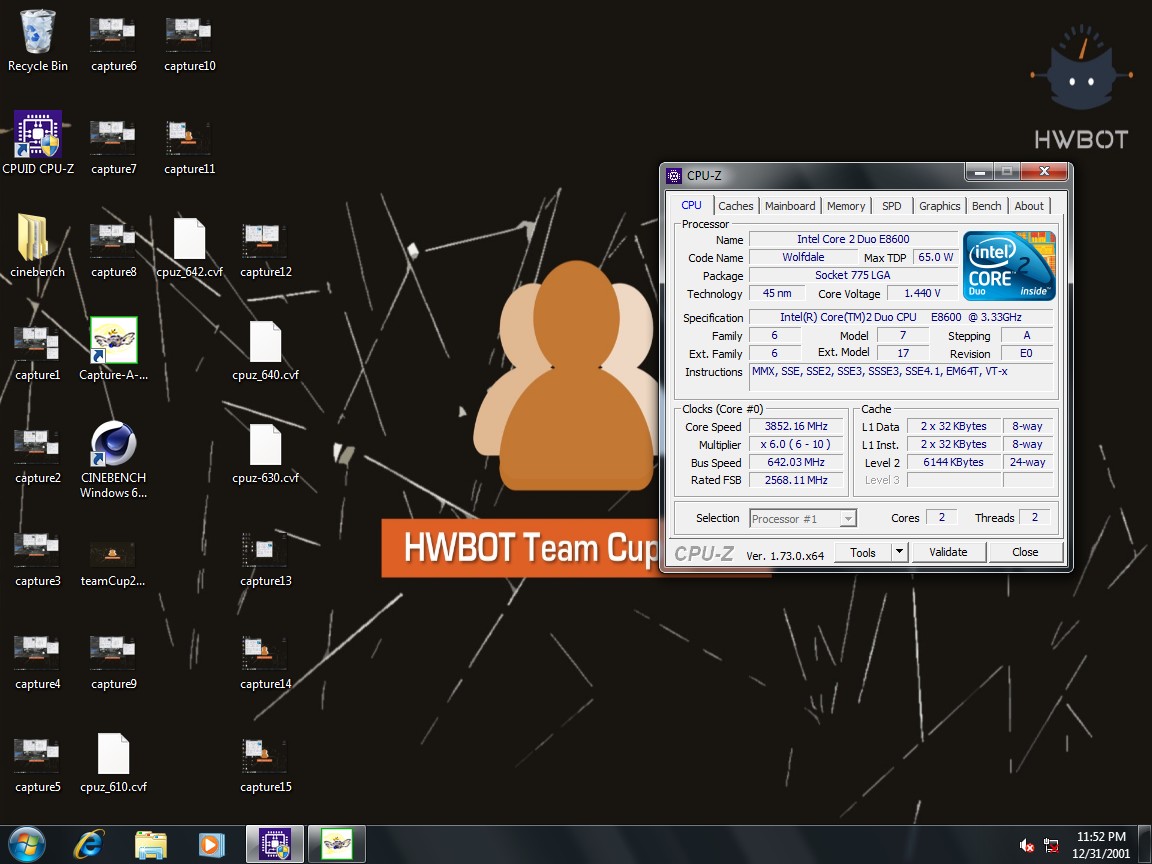The image size is (1152, 864).
Task: Open the Bench tab
Action: coord(987,206)
